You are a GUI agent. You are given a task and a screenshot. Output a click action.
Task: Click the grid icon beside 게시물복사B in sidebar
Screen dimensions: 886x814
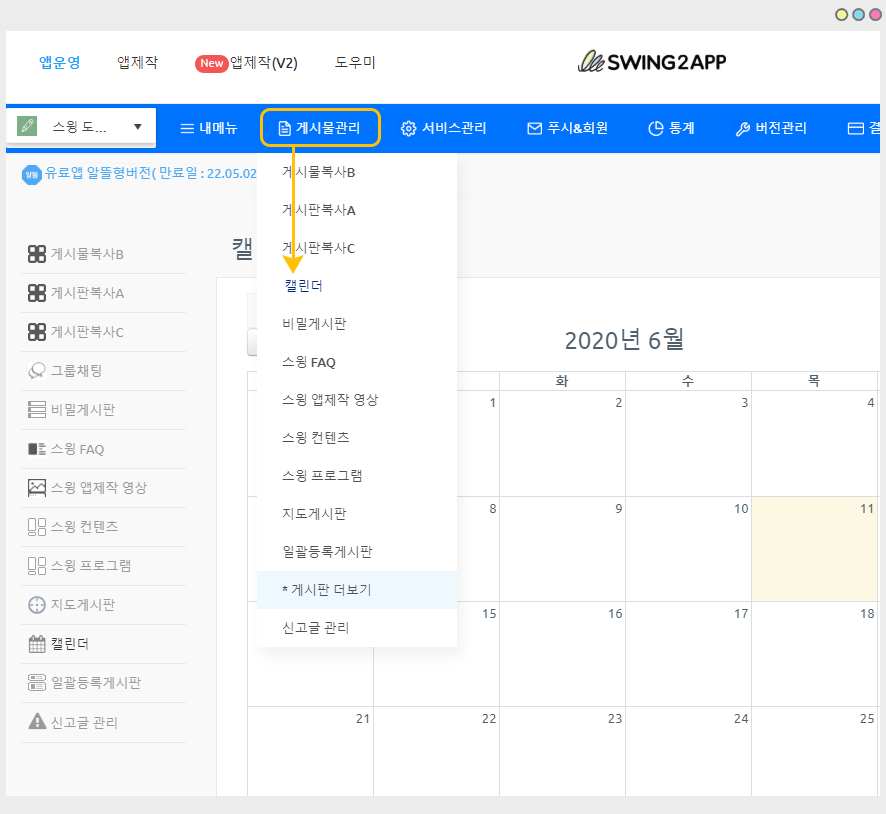37,254
